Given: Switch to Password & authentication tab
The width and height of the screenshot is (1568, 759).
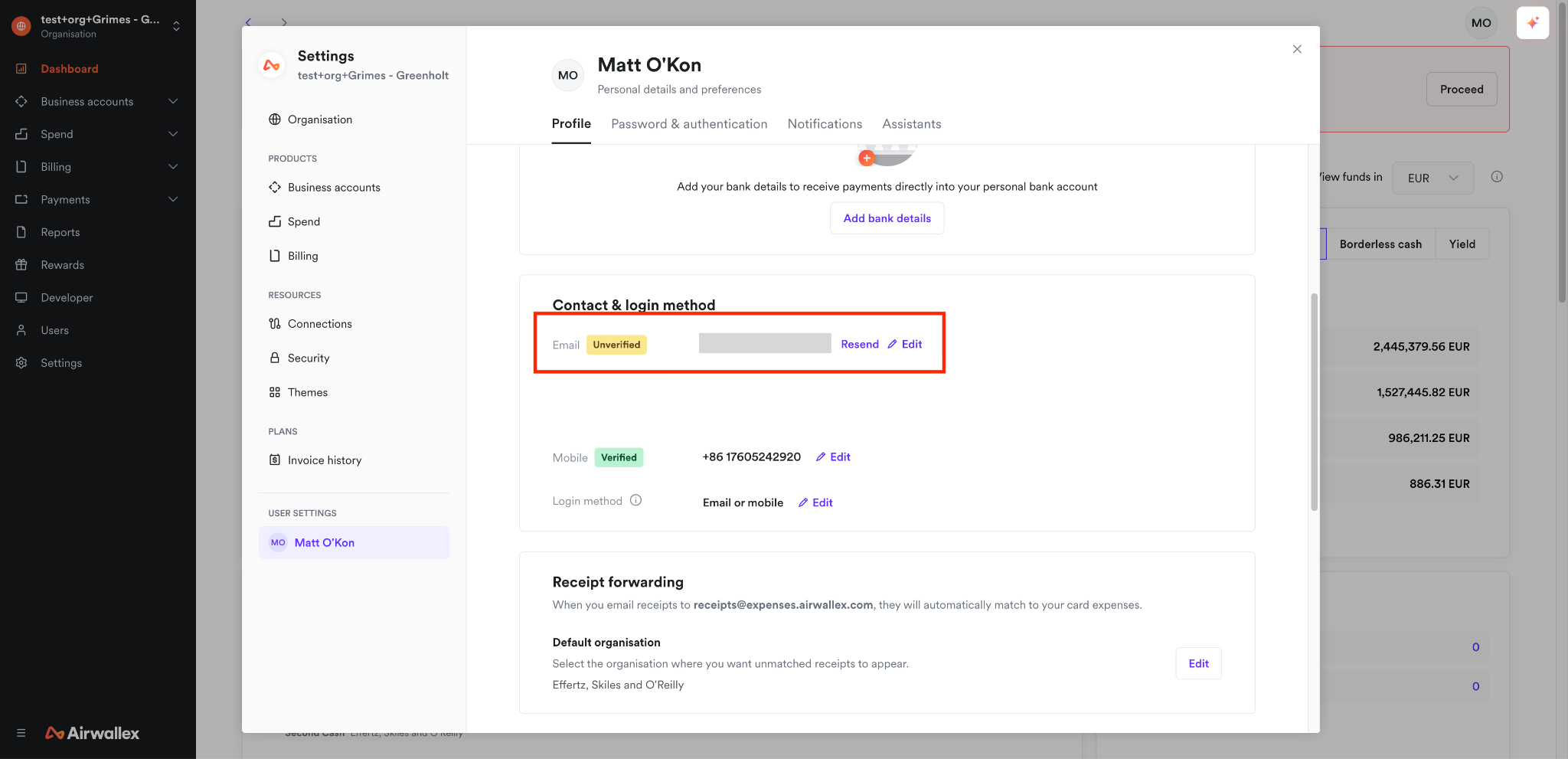Looking at the screenshot, I should [689, 124].
